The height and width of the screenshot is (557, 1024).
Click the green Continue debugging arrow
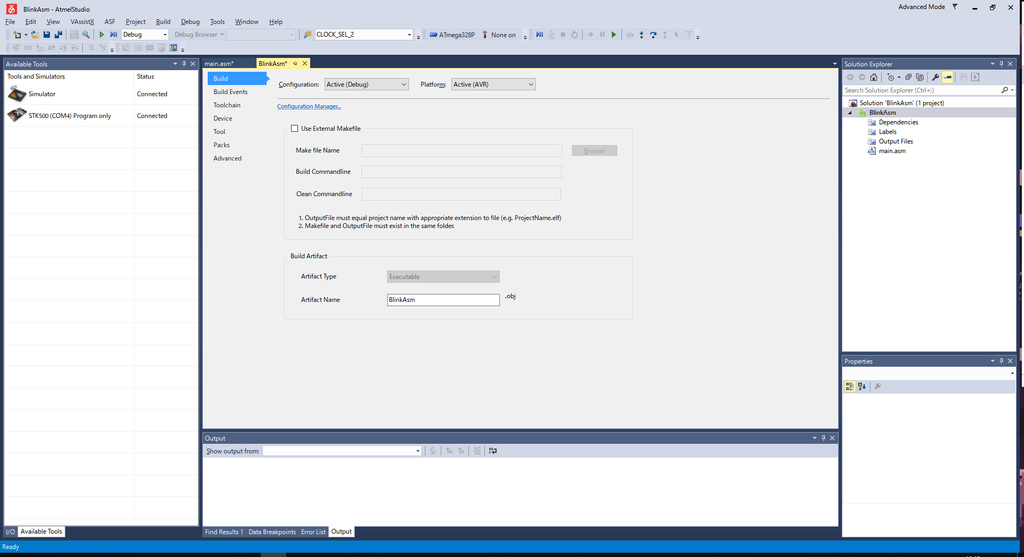tap(614, 35)
